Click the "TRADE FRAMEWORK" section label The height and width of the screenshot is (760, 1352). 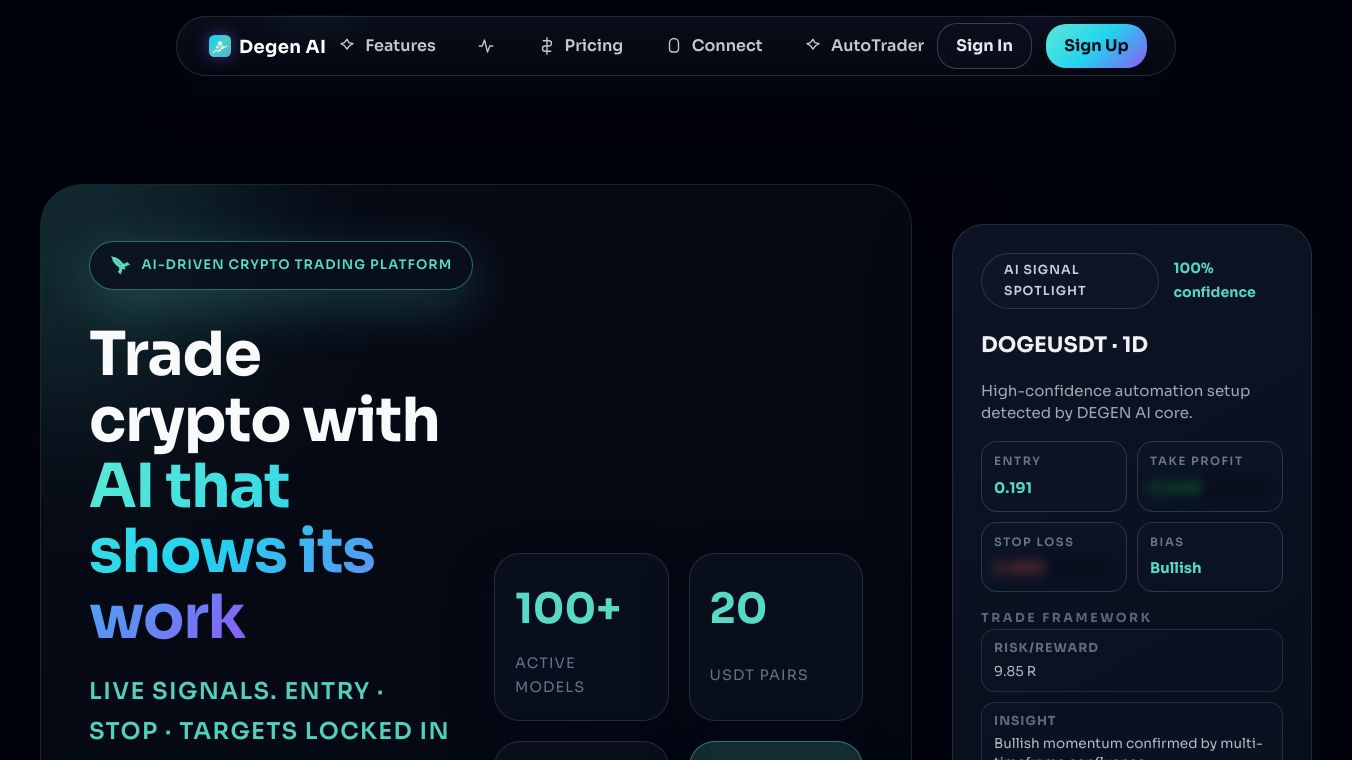pyautogui.click(x=1066, y=618)
